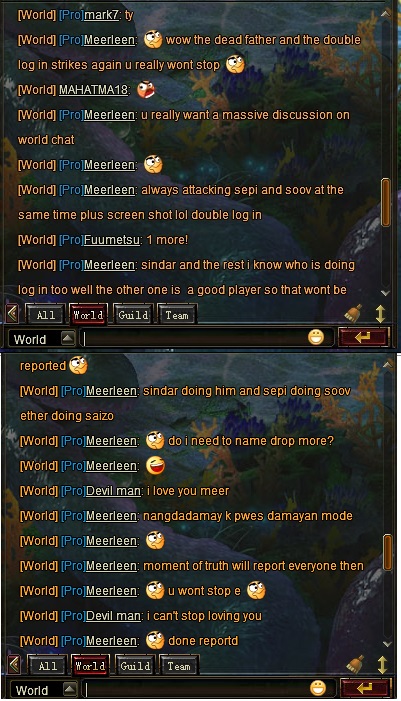Collapse upper chat with left arrow button
Screen dimensions: 401x701
tap(12, 313)
